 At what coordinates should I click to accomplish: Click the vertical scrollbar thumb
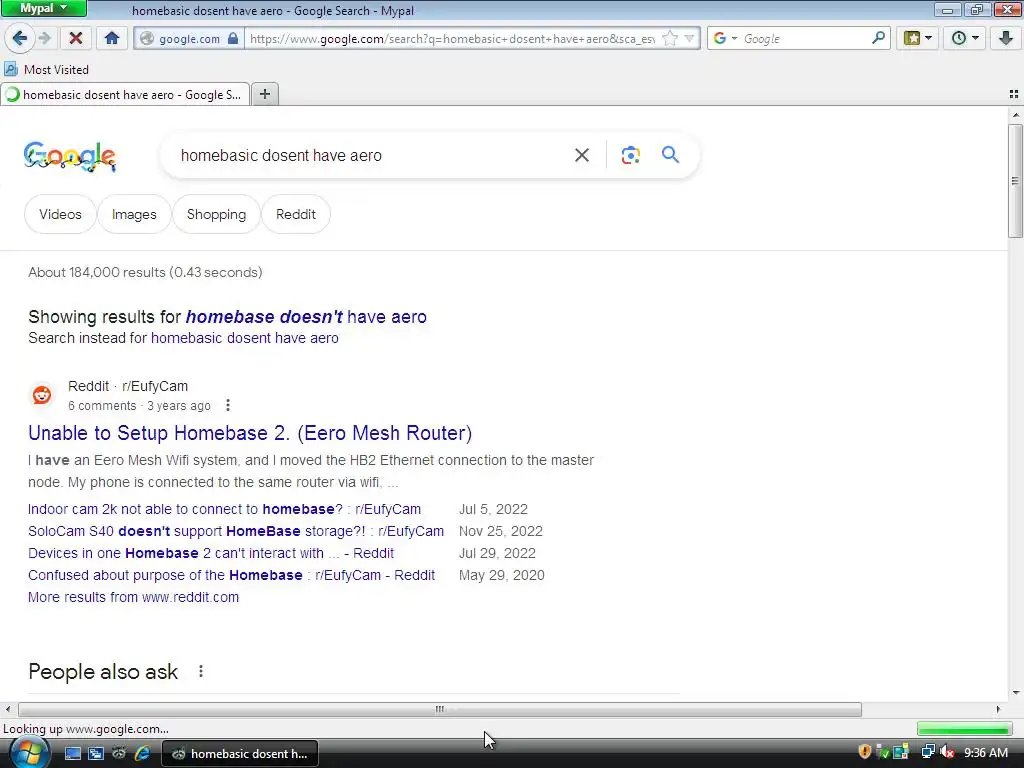point(1015,181)
